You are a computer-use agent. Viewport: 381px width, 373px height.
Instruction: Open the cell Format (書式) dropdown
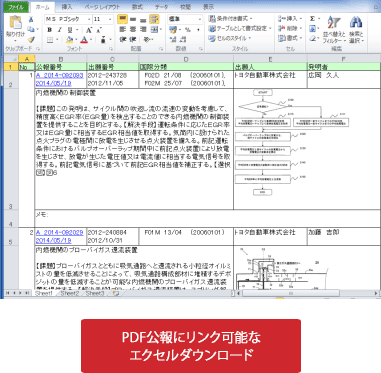(x=290, y=38)
